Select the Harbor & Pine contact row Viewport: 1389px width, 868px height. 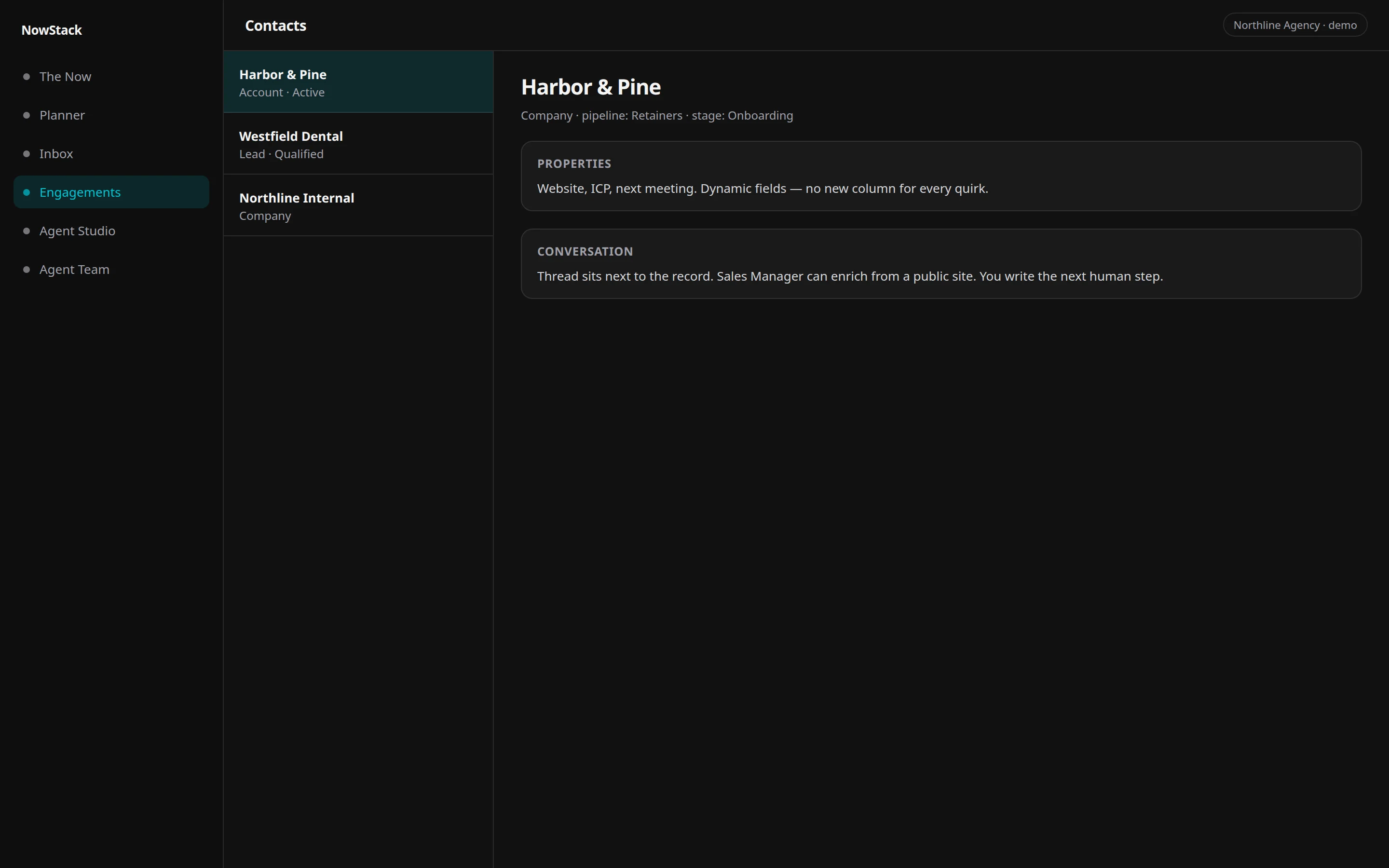coord(358,81)
